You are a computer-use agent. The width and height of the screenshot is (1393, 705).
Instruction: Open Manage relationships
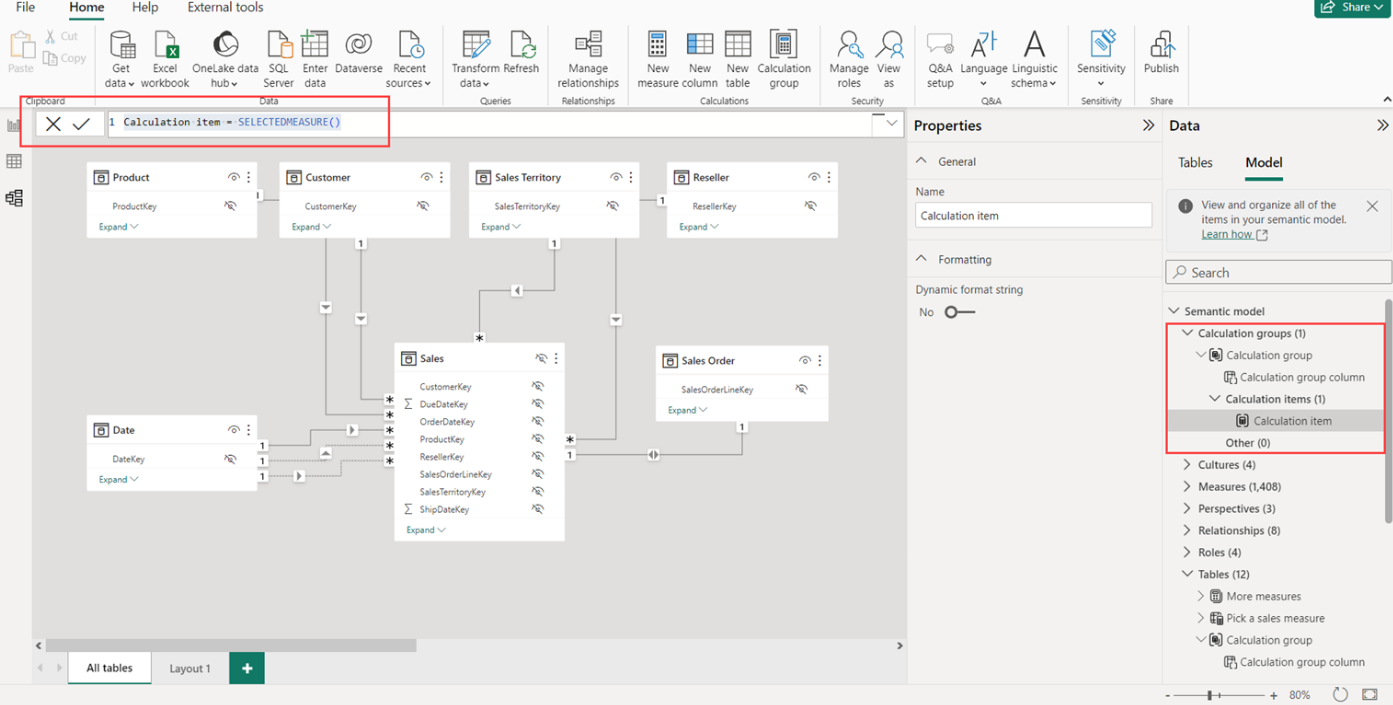588,59
